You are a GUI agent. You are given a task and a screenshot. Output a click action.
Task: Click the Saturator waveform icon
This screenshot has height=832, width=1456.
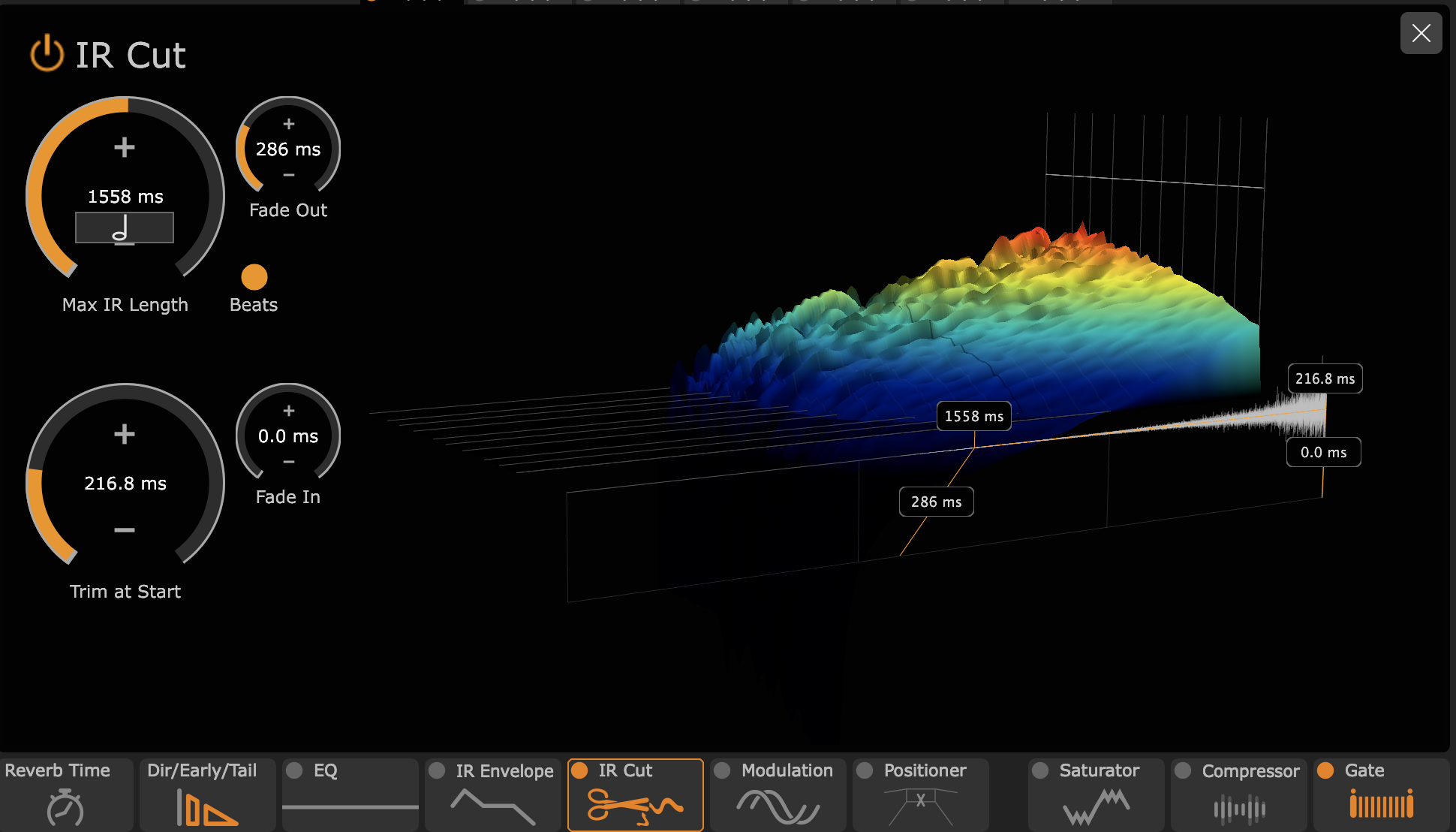tap(1096, 807)
